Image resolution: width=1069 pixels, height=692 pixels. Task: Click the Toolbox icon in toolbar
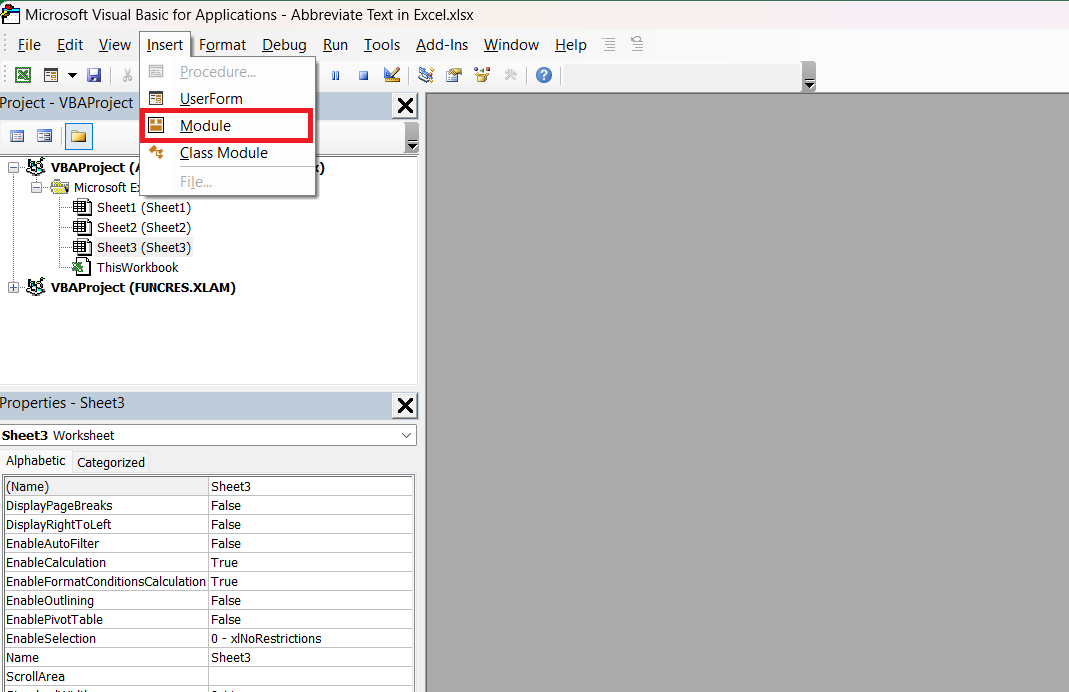coord(511,75)
